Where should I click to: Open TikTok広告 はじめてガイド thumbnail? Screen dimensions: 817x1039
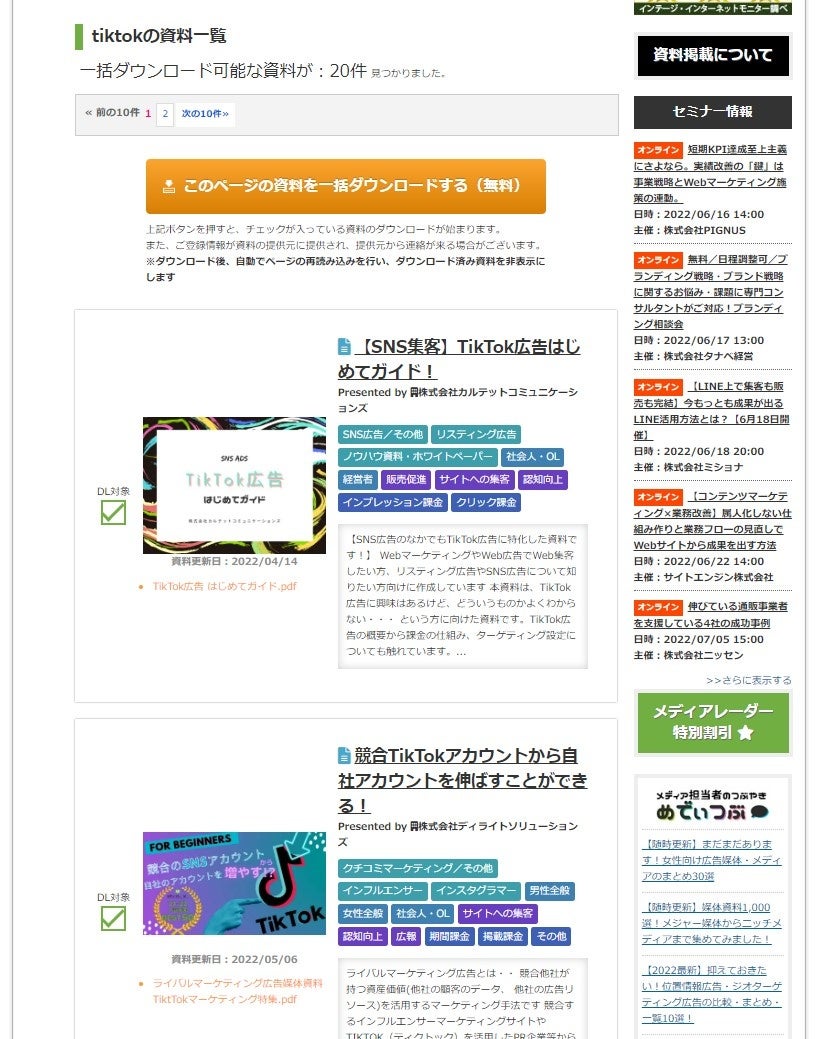pos(235,485)
